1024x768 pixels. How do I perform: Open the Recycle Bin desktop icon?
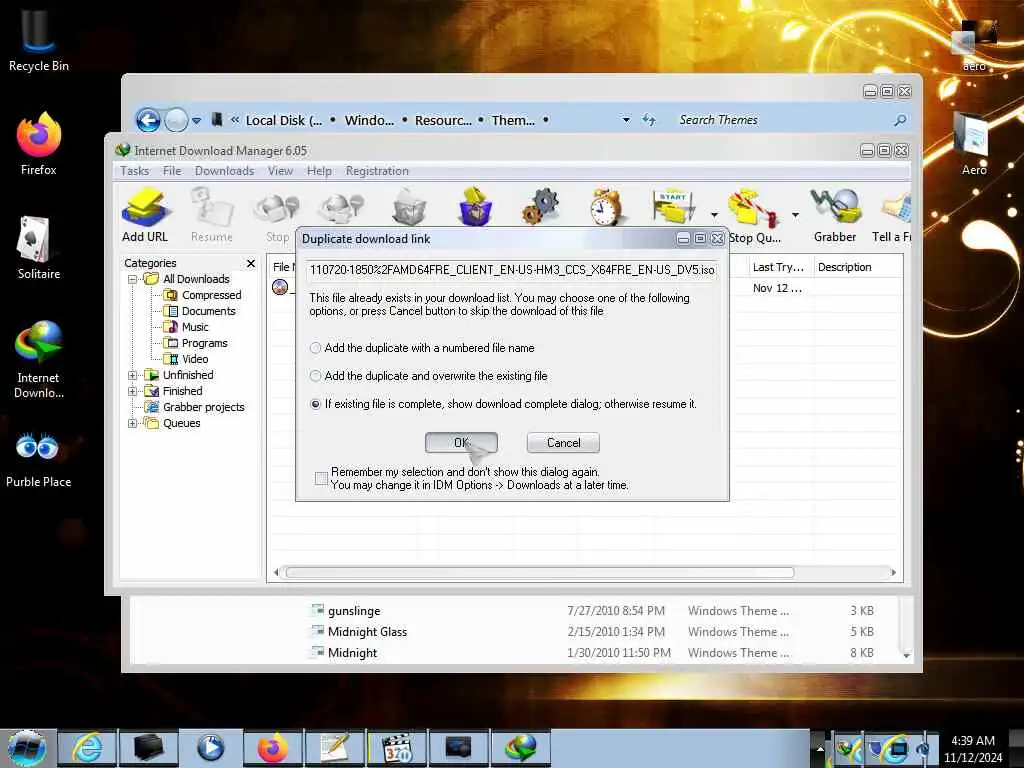tap(39, 39)
